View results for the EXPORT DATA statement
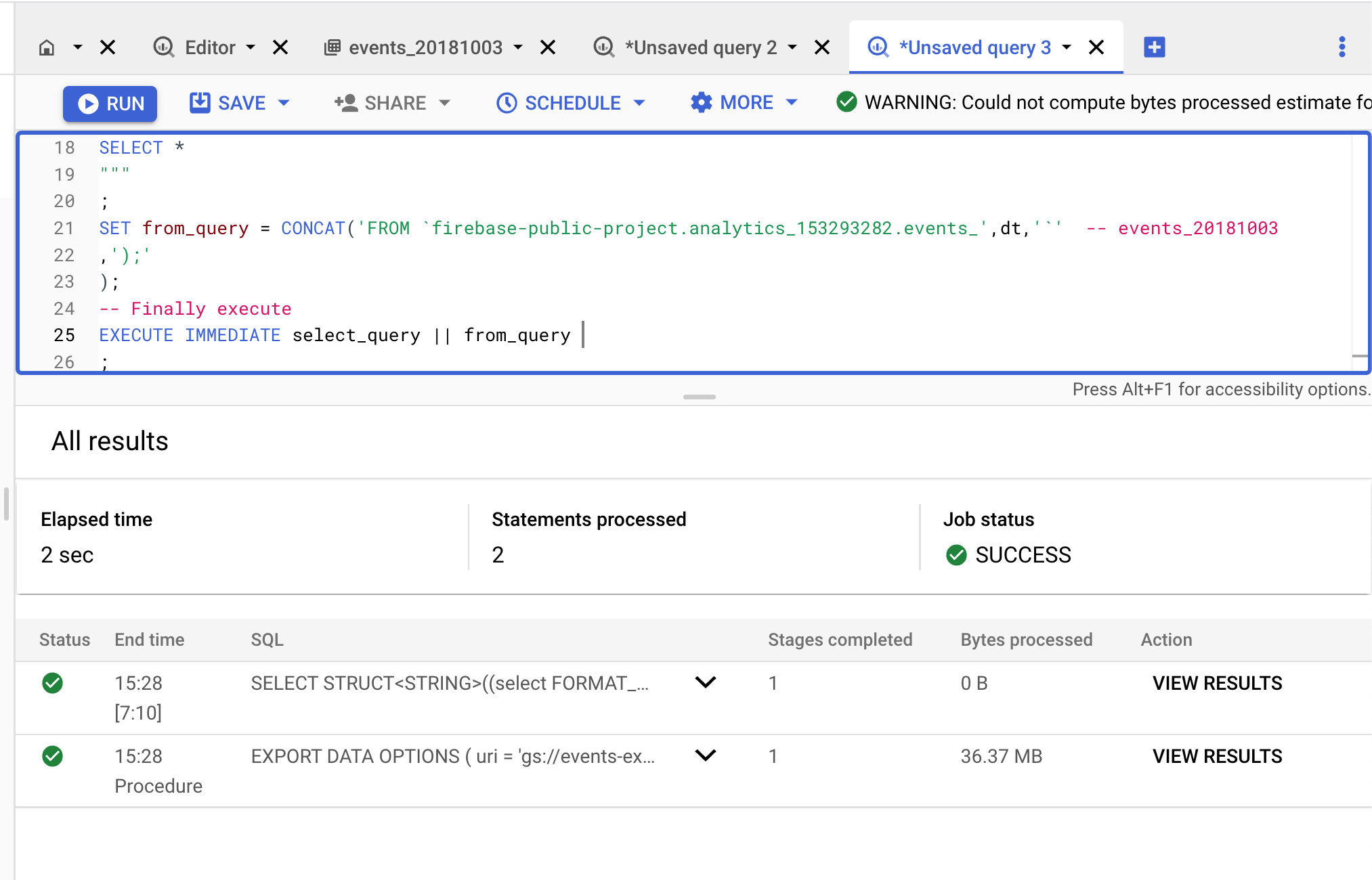This screenshot has width=1372, height=880. pos(1217,756)
